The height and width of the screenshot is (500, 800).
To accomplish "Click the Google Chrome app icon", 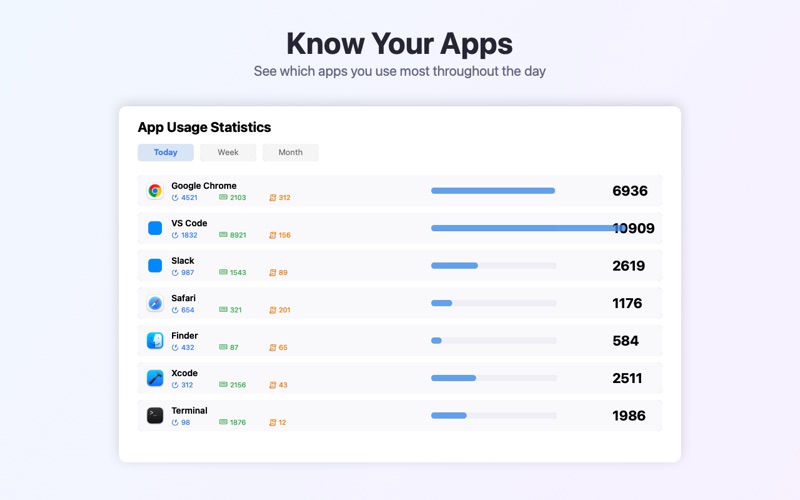I will pyautogui.click(x=155, y=191).
